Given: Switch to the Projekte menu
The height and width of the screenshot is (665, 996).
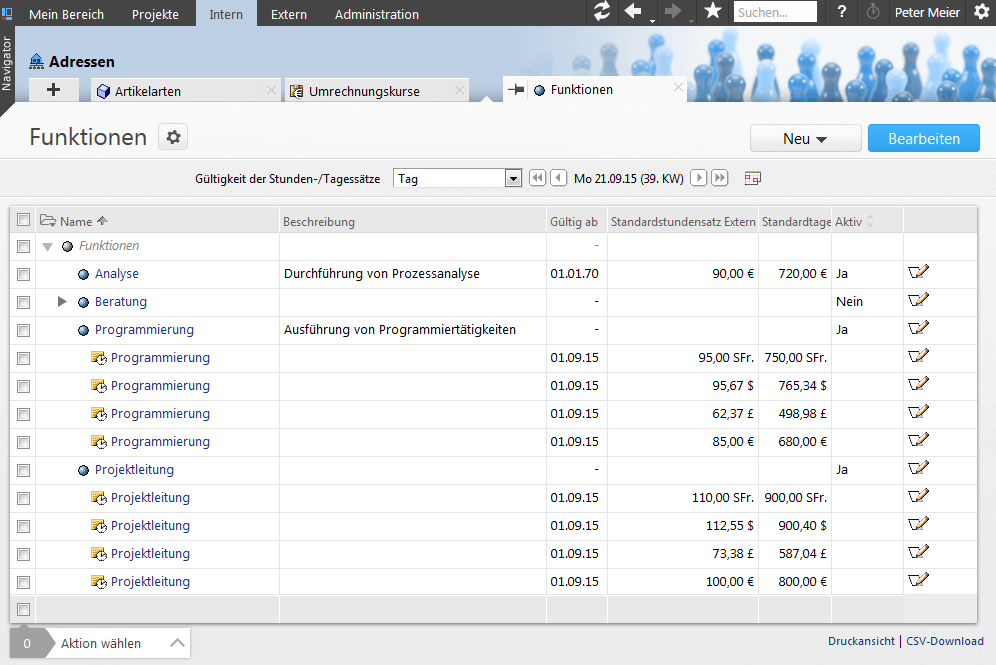Looking at the screenshot, I should 155,14.
